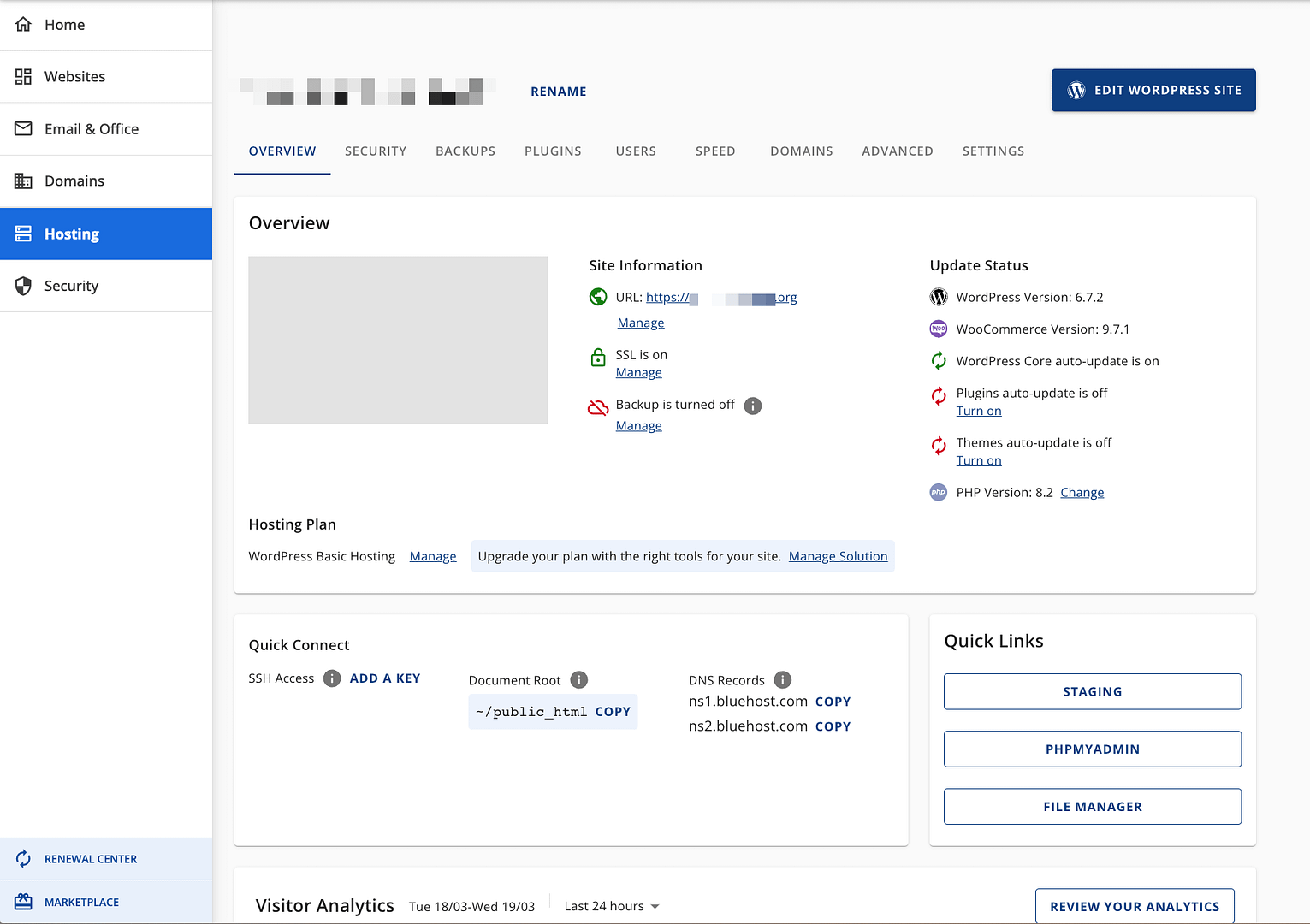Click 'WordPress Core auto-update is on' text
Viewport: 1310px width, 924px height.
(1058, 361)
